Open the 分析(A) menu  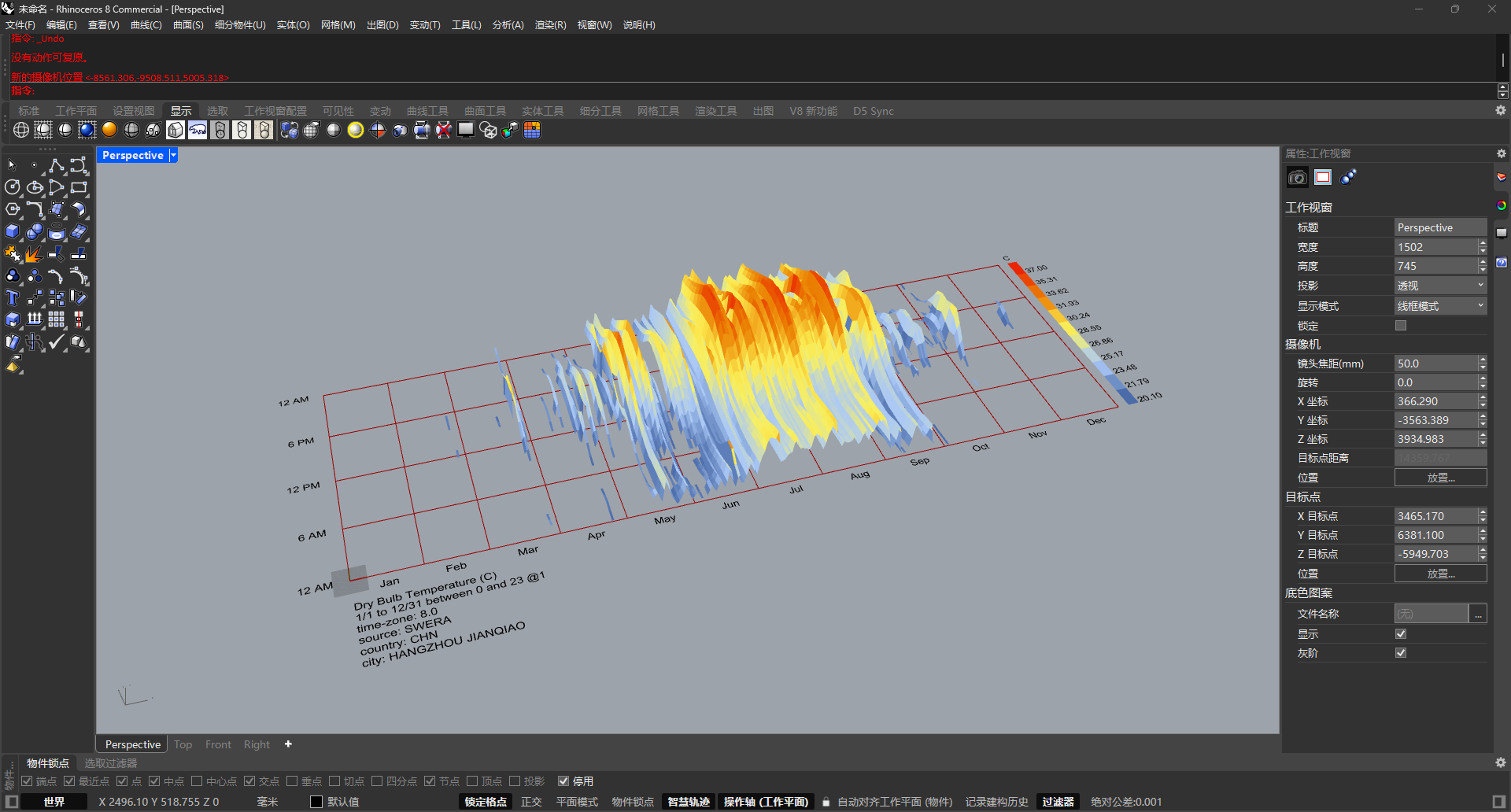click(x=508, y=25)
